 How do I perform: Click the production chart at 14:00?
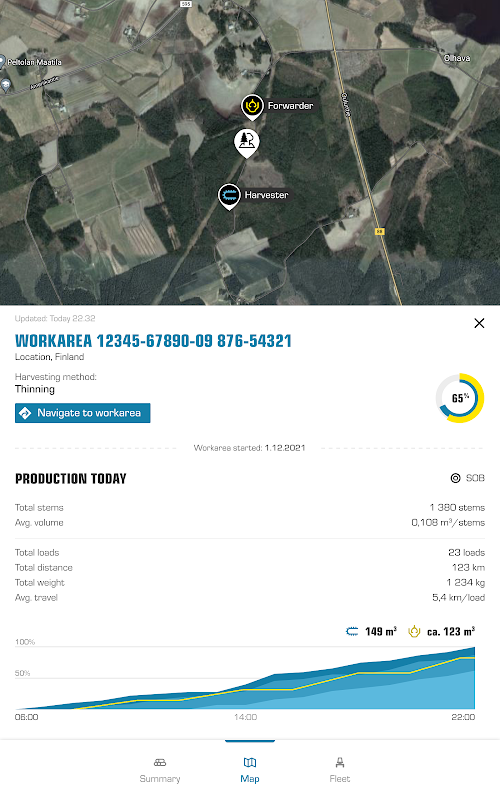point(245,686)
